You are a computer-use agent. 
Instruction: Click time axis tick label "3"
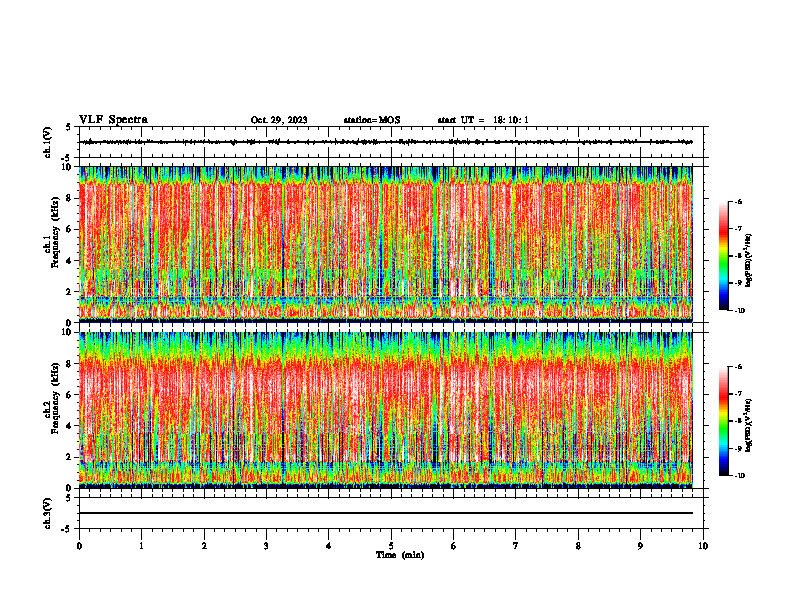(x=266, y=546)
